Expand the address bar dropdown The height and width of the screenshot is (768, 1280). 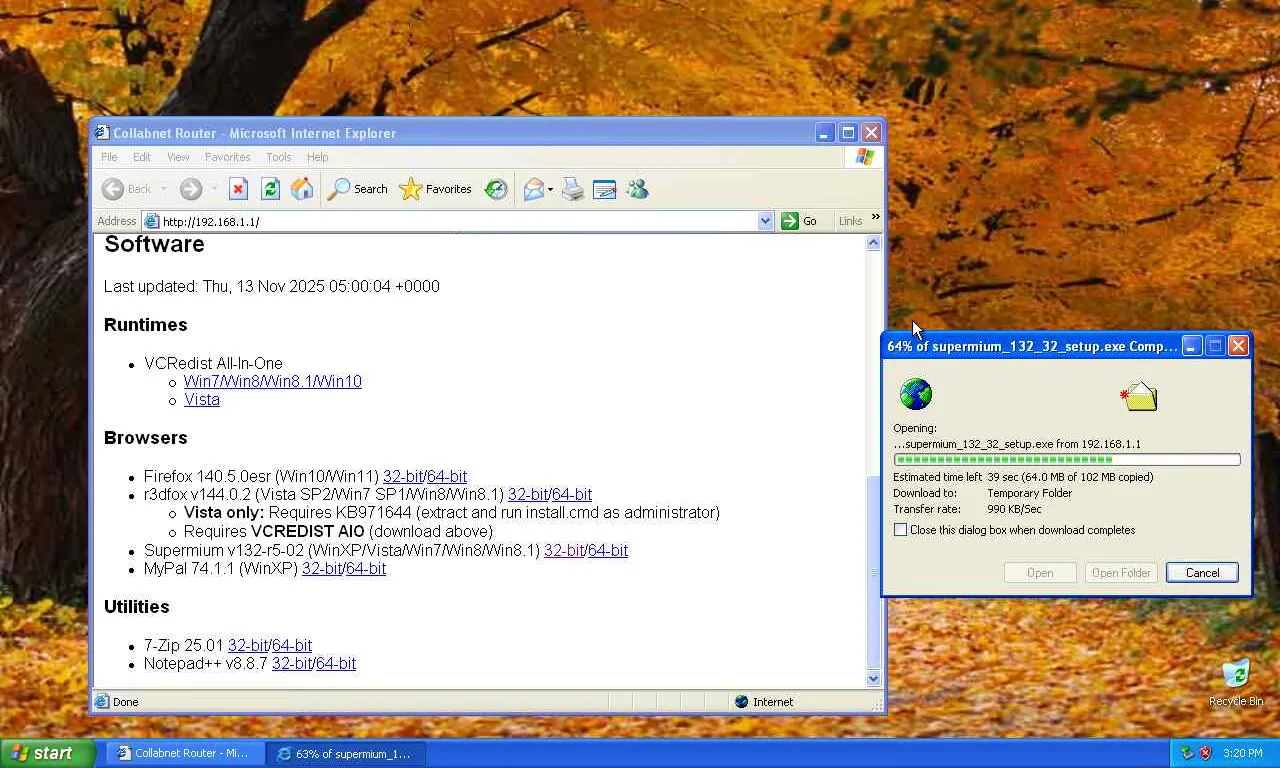[x=766, y=221]
